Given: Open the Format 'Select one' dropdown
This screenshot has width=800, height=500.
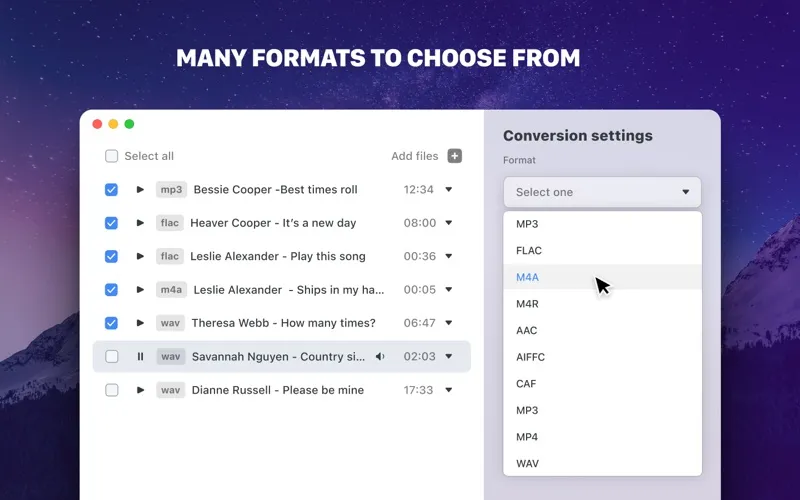Looking at the screenshot, I should click(x=602, y=192).
